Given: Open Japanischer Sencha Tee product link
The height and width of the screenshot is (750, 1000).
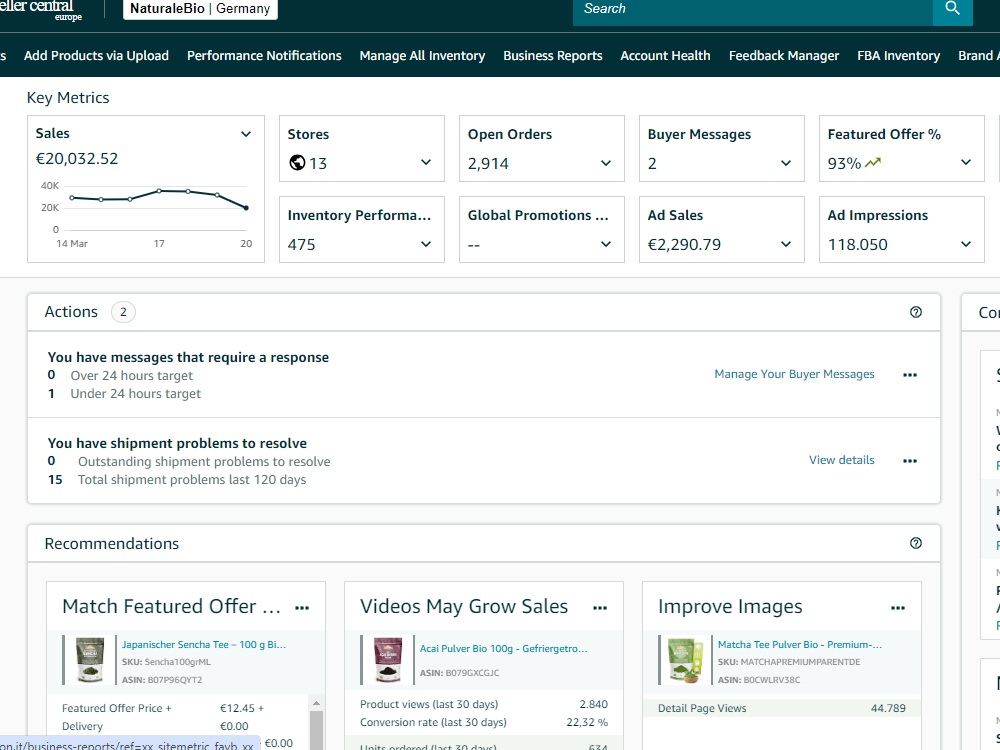Looking at the screenshot, I should click(204, 644).
